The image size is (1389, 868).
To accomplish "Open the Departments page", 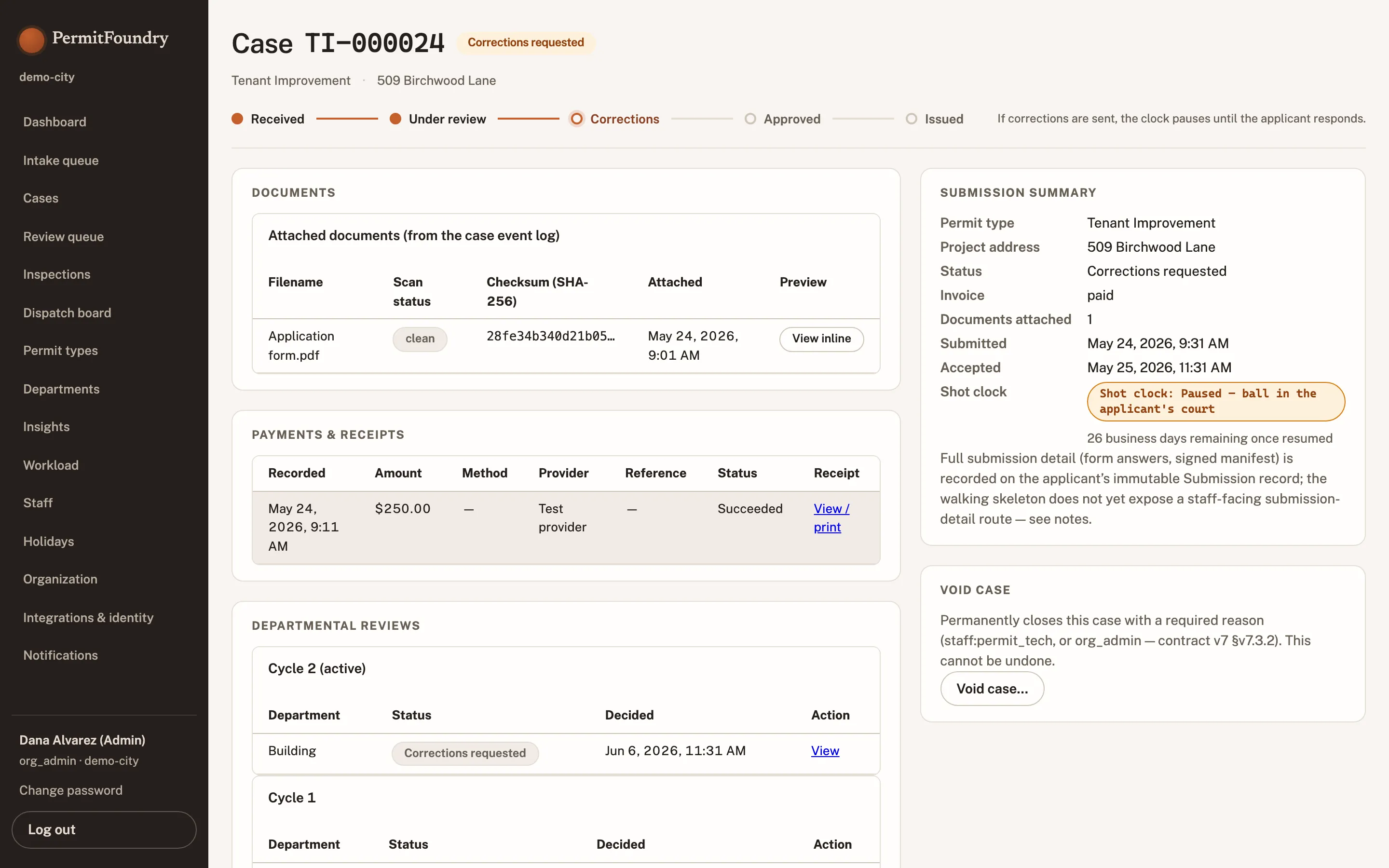I will pos(61,389).
